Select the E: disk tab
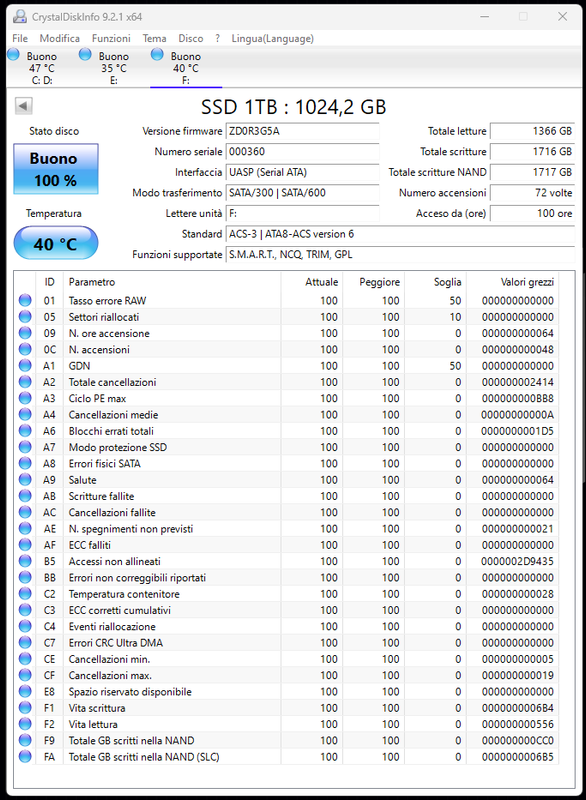The height and width of the screenshot is (800, 586). [114, 68]
